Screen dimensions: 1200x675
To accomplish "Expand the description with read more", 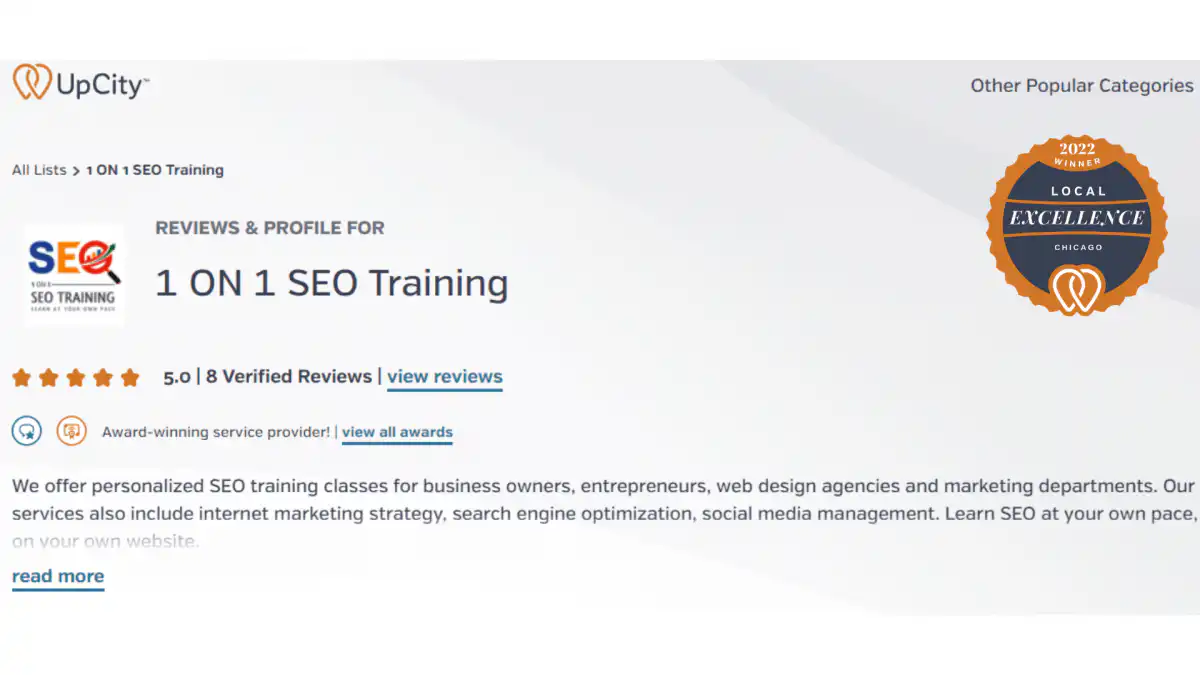I will (57, 576).
